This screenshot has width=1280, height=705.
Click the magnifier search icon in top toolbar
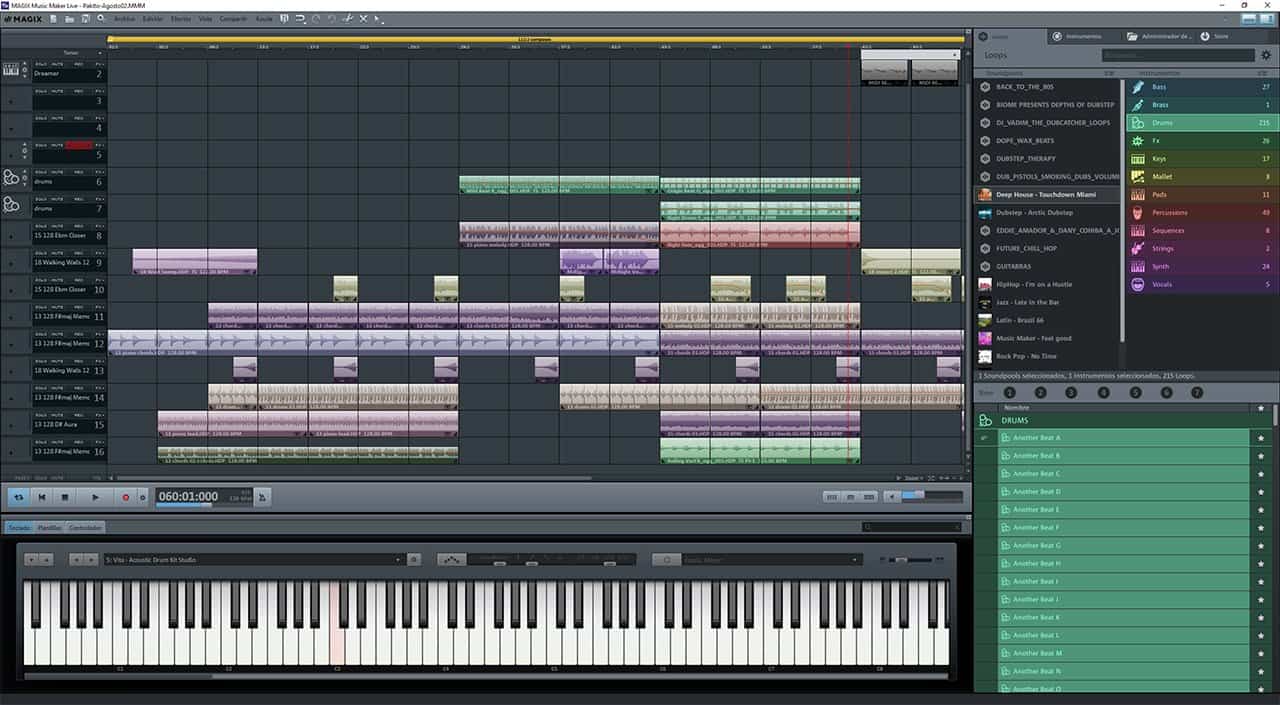[101, 19]
